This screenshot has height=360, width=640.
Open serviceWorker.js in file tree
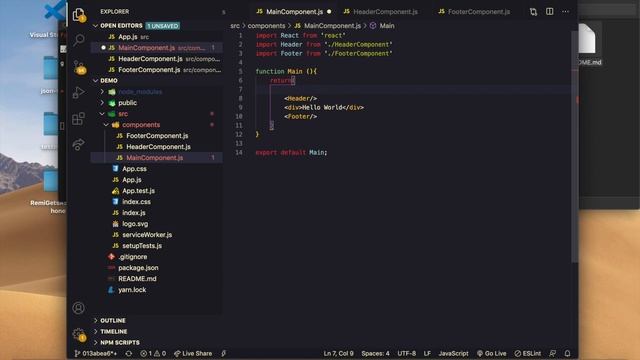click(x=147, y=235)
